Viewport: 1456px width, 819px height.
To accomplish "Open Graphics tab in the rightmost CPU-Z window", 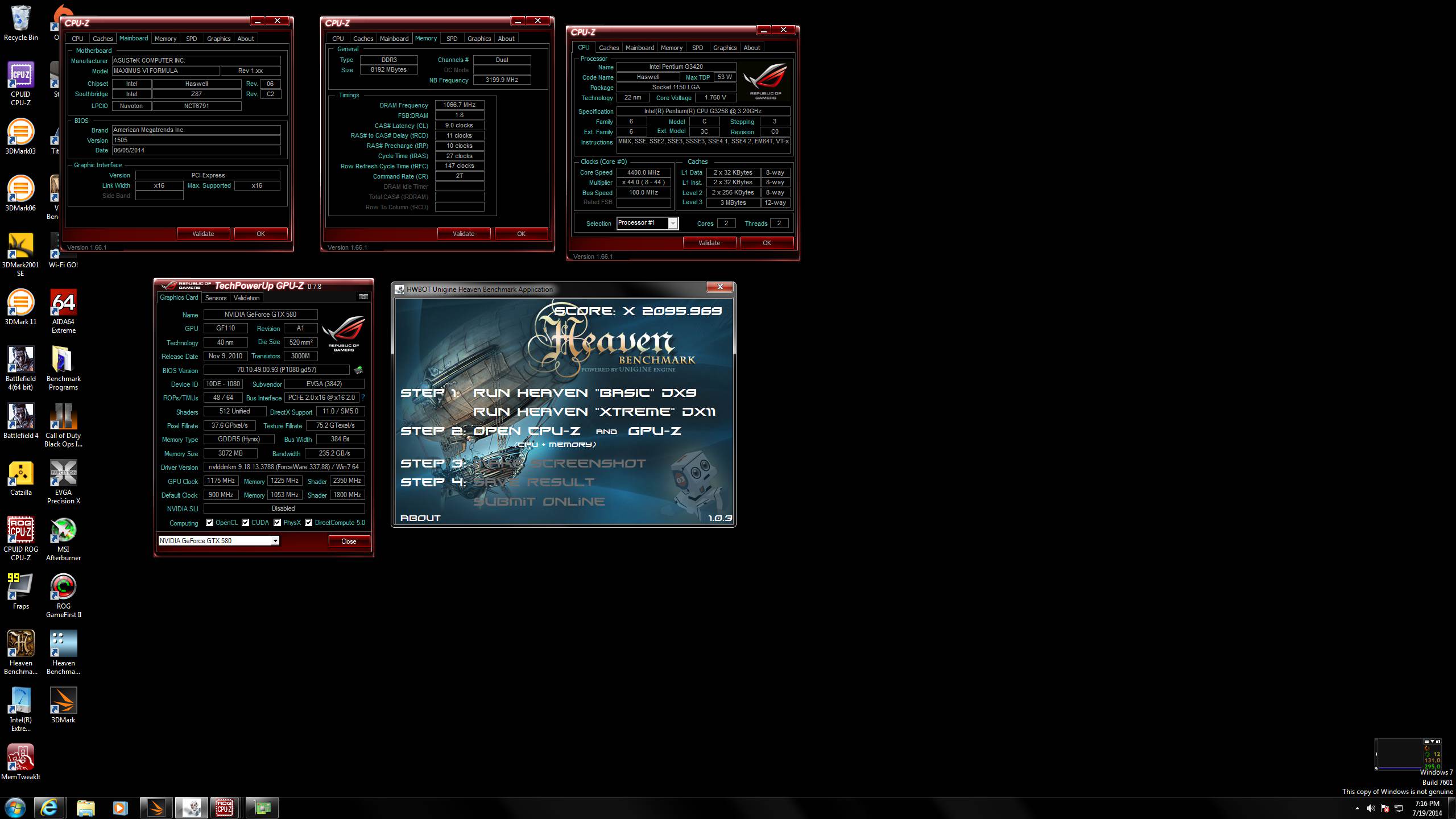I will 725,48.
